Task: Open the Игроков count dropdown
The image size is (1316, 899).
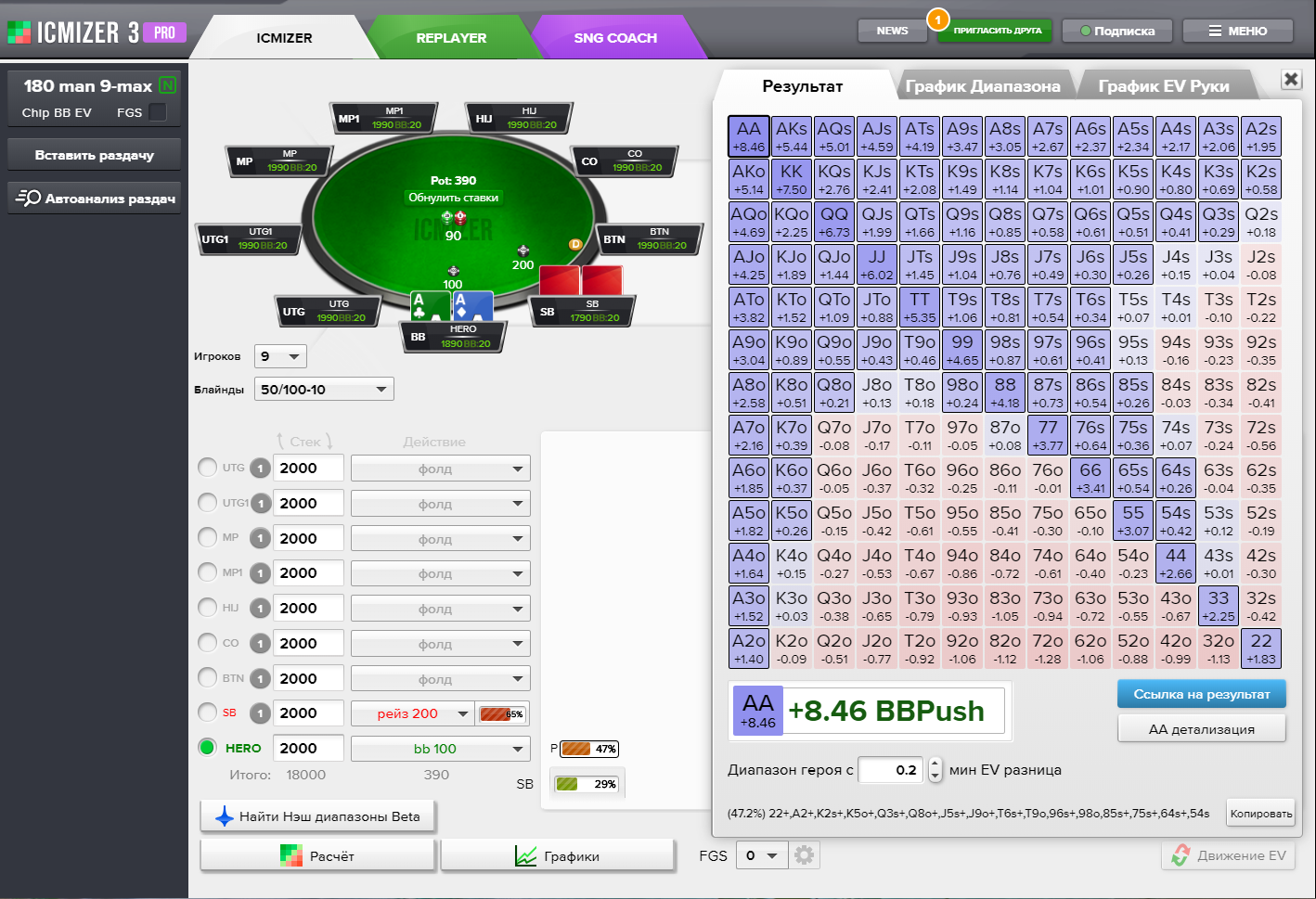Action: [280, 356]
